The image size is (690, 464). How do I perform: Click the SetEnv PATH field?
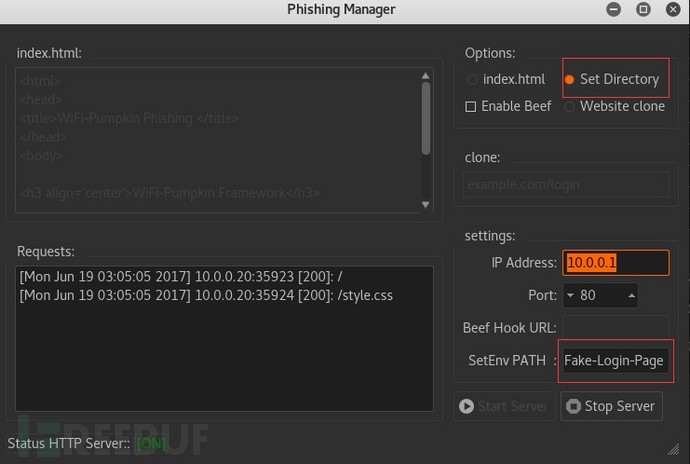(616, 361)
